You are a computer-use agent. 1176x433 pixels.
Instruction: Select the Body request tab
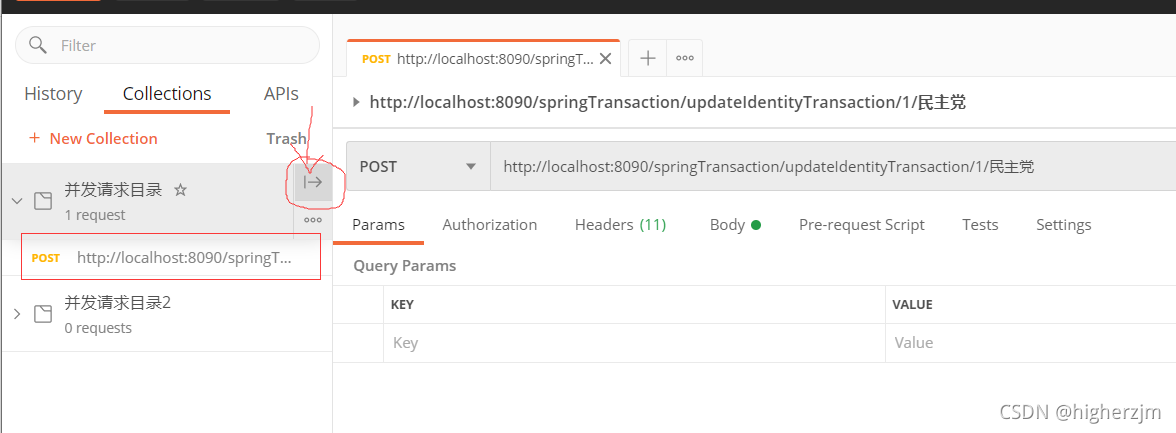pos(735,224)
